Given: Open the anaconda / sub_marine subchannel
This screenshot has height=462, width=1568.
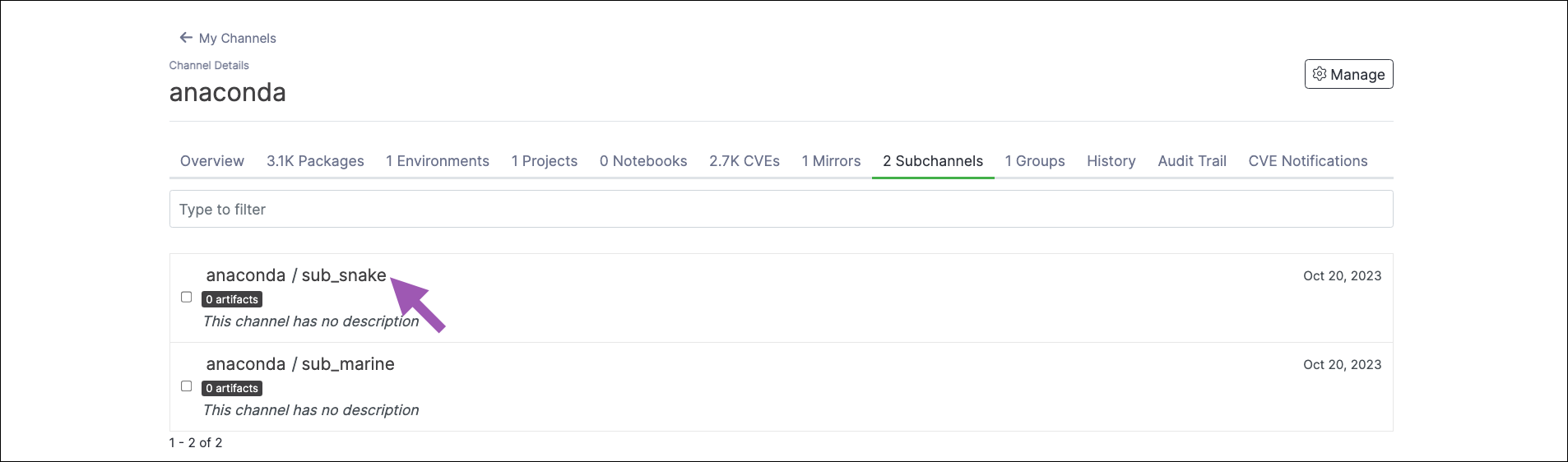Looking at the screenshot, I should pos(300,364).
